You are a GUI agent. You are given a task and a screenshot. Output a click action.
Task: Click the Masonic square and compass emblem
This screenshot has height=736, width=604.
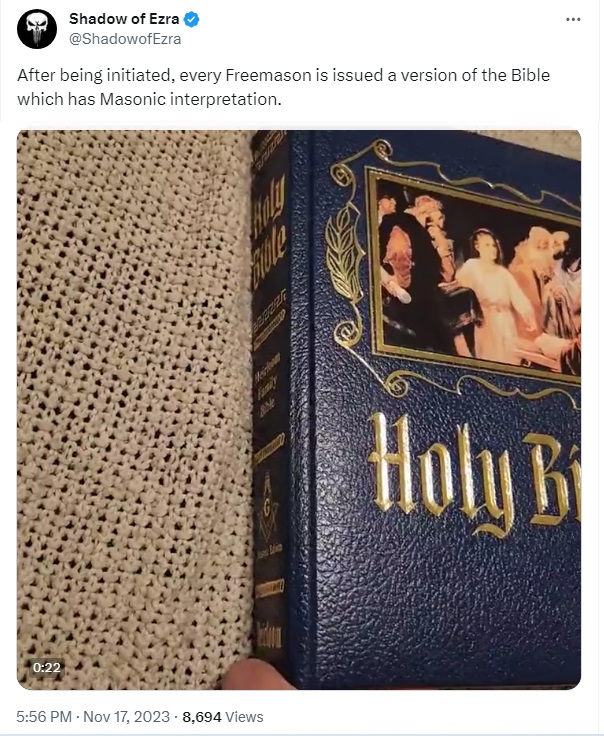click(268, 509)
